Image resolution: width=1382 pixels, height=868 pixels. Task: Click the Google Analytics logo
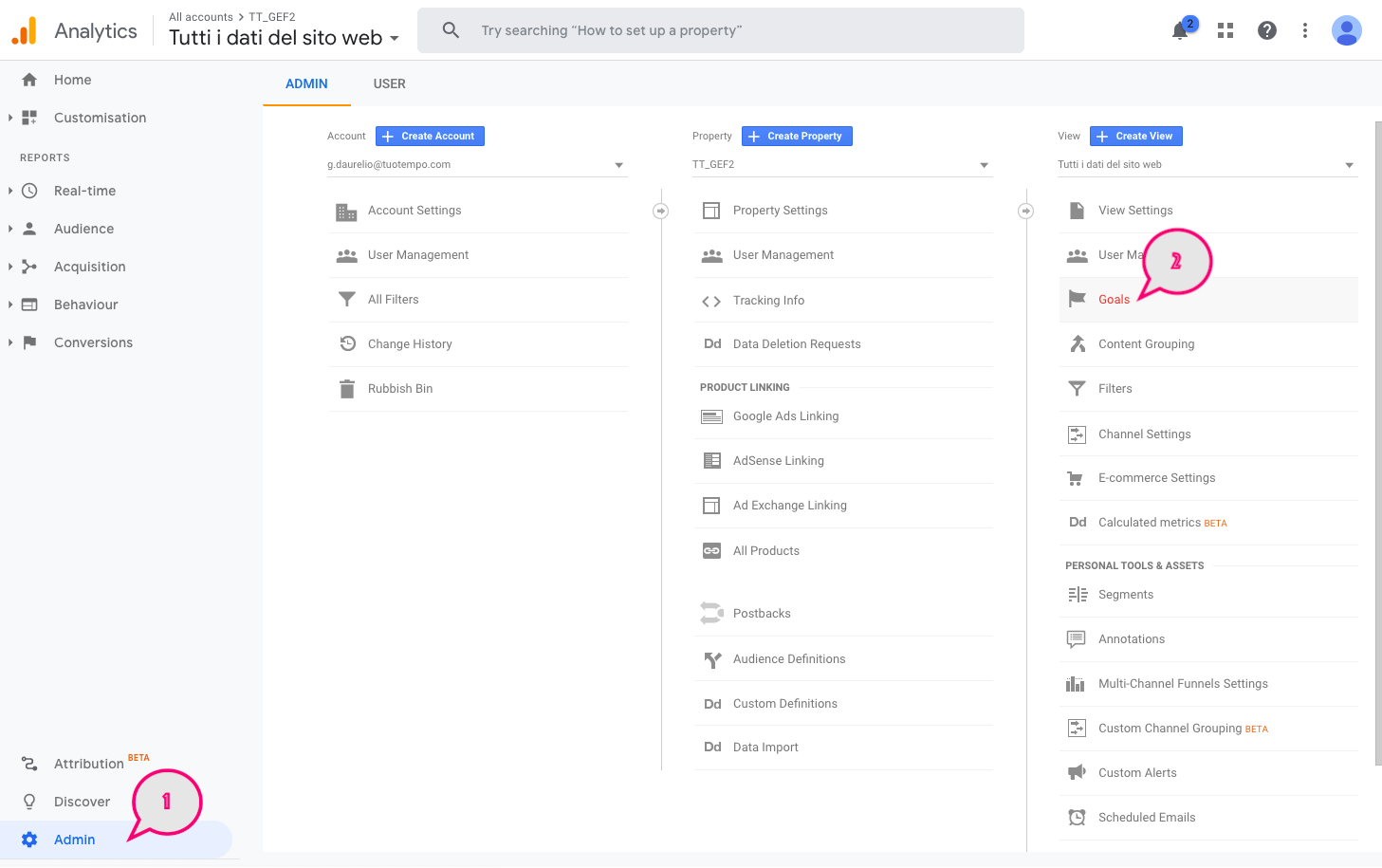click(25, 30)
